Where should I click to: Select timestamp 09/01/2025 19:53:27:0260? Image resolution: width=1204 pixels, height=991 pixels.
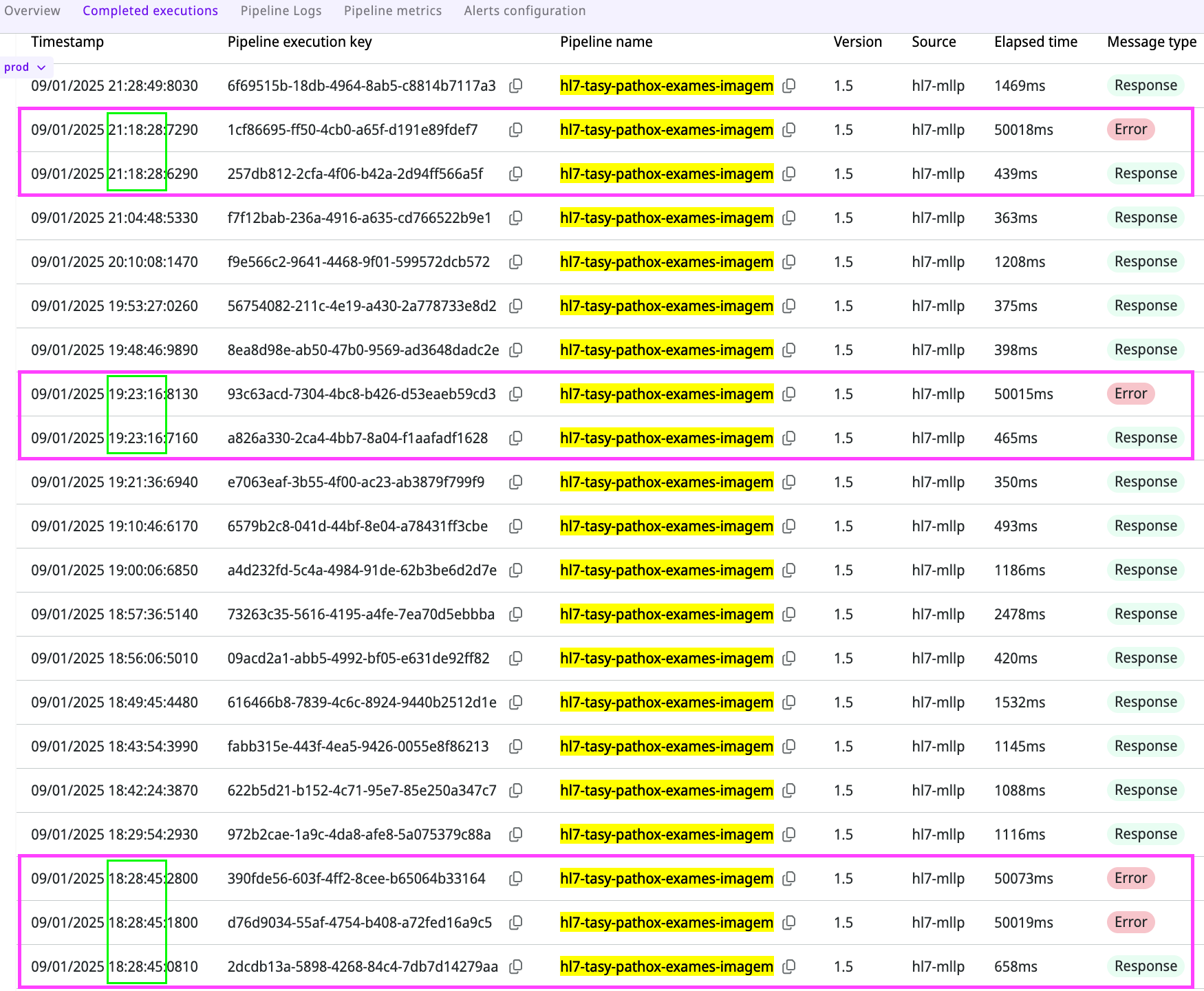point(114,306)
